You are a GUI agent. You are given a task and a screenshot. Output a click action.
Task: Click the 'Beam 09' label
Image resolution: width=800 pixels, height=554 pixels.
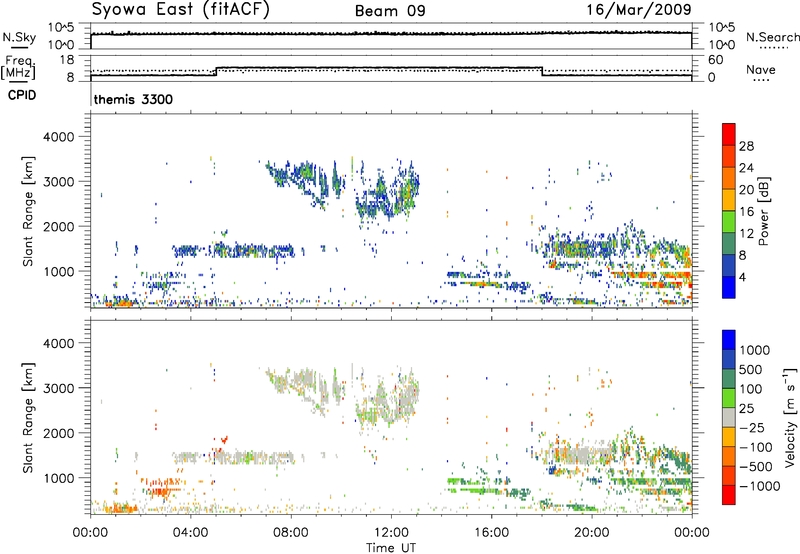point(390,11)
